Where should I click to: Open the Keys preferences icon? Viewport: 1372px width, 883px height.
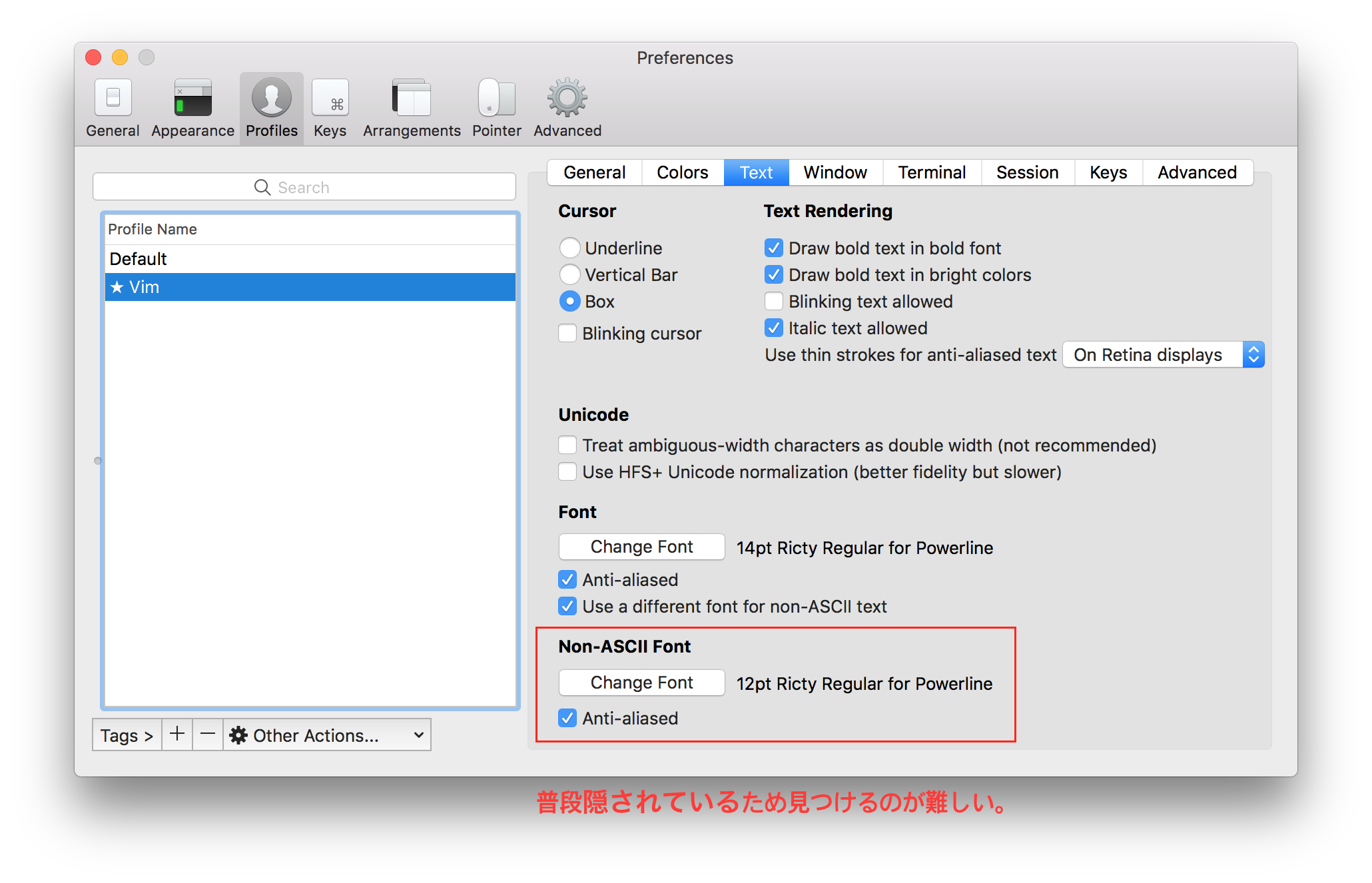tap(330, 107)
